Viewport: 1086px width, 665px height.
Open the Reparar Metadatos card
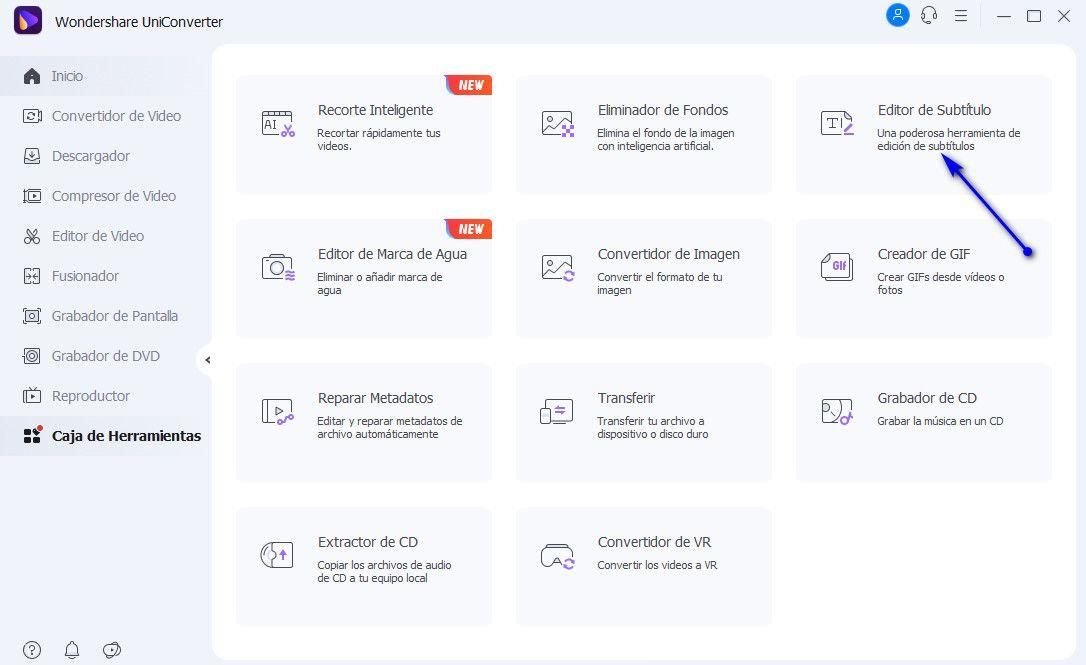[x=363, y=423]
